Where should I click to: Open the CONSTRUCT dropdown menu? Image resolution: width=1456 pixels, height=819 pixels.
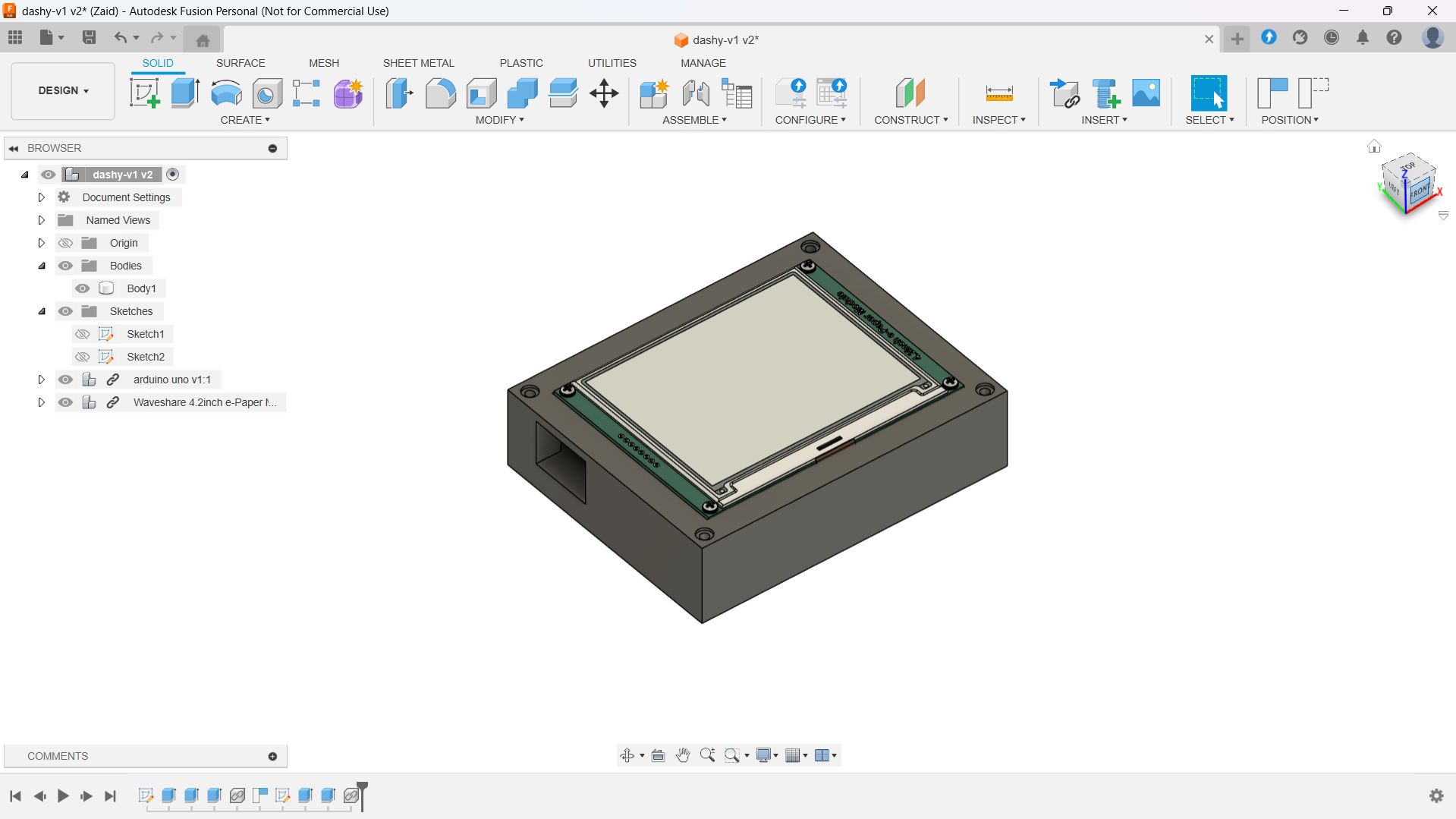click(x=910, y=120)
